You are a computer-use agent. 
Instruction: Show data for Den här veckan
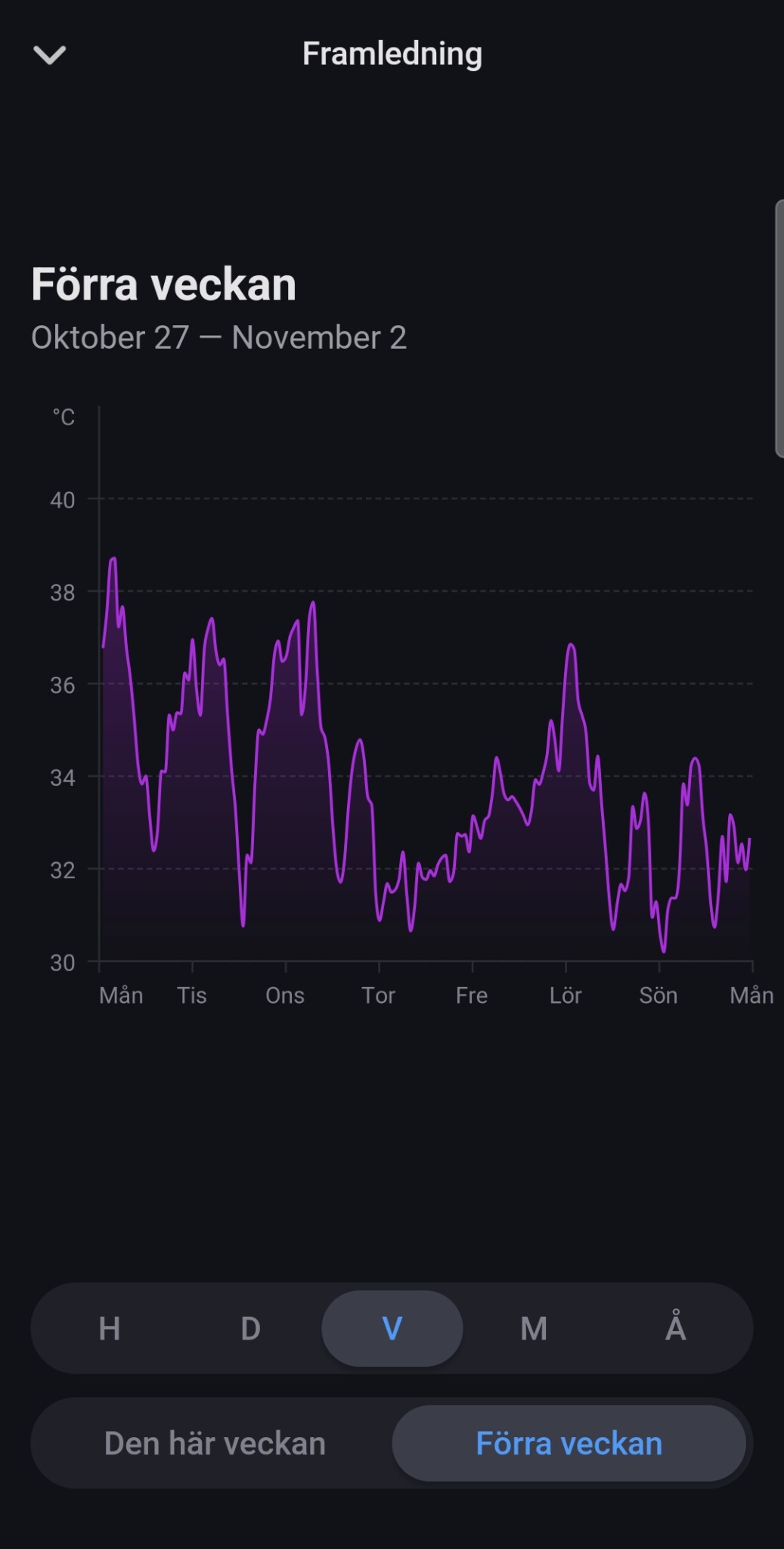pyautogui.click(x=215, y=1443)
